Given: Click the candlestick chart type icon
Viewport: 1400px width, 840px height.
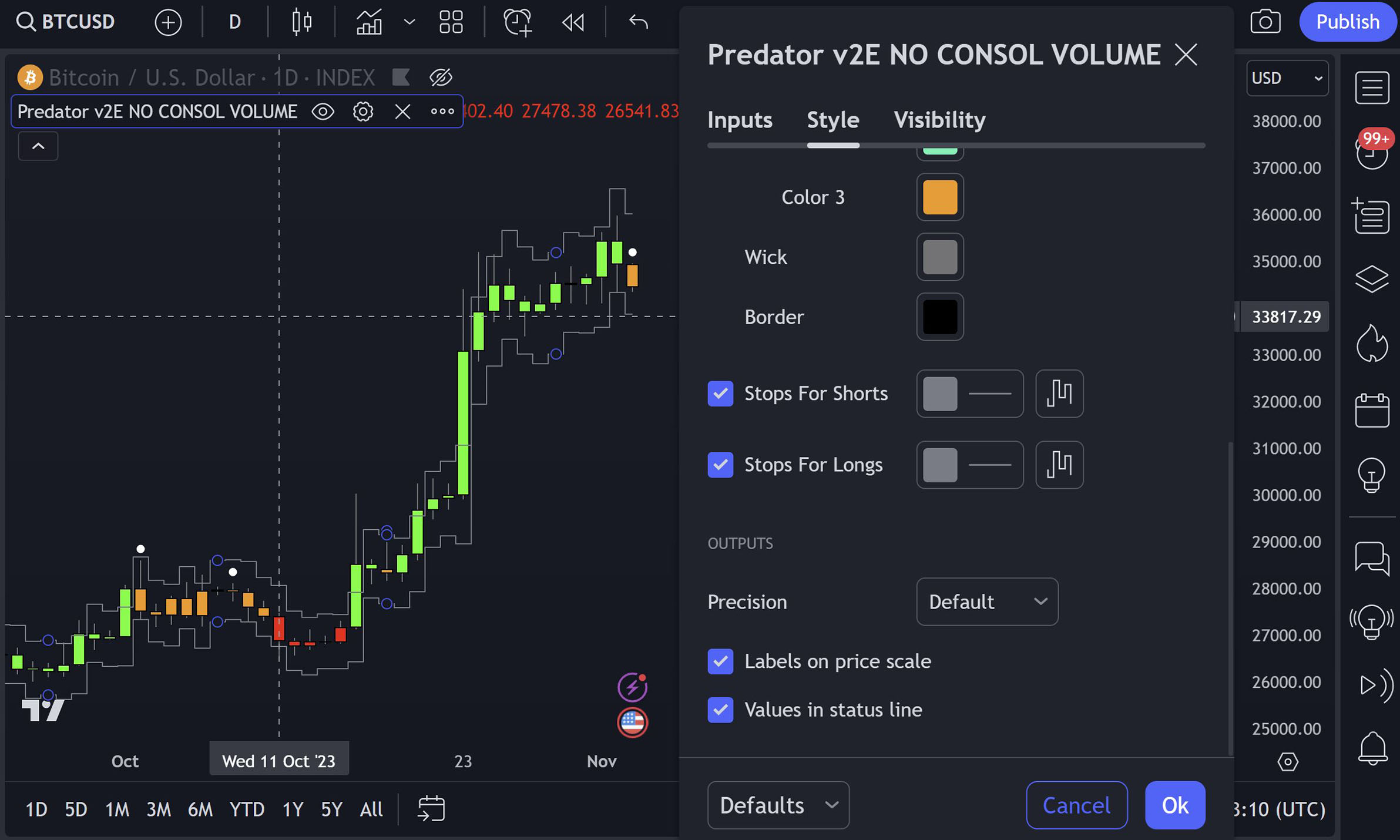Looking at the screenshot, I should tap(301, 22).
